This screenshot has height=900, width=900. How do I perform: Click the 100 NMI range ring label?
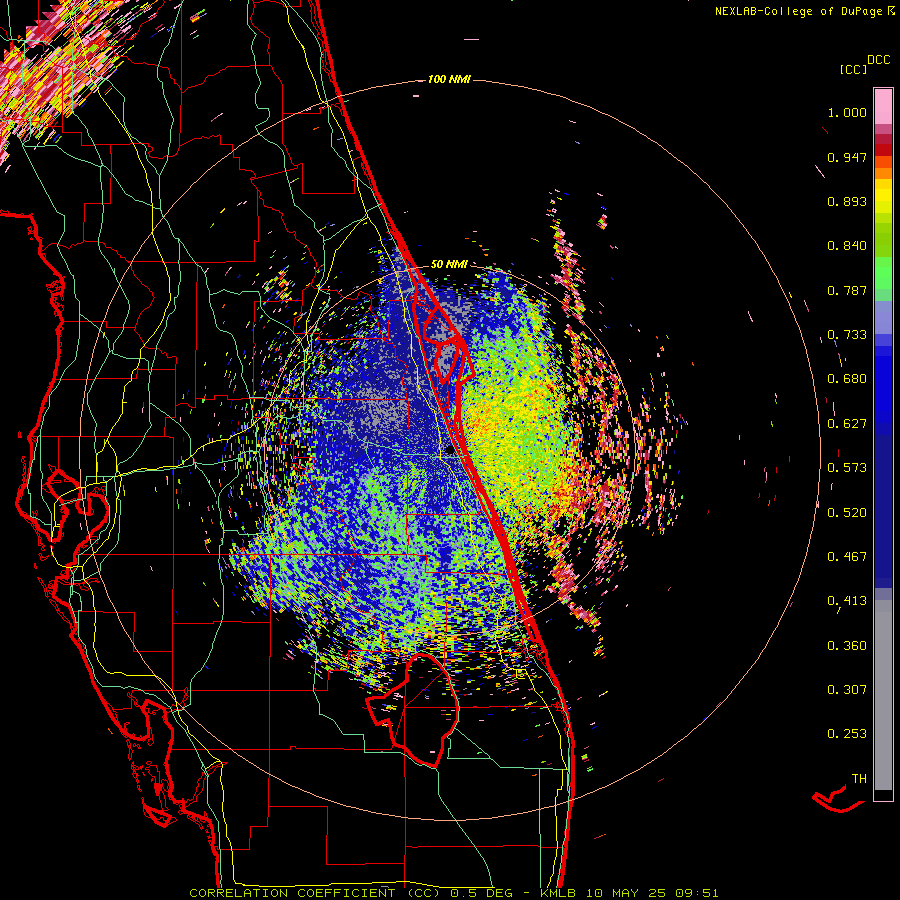tap(449, 79)
